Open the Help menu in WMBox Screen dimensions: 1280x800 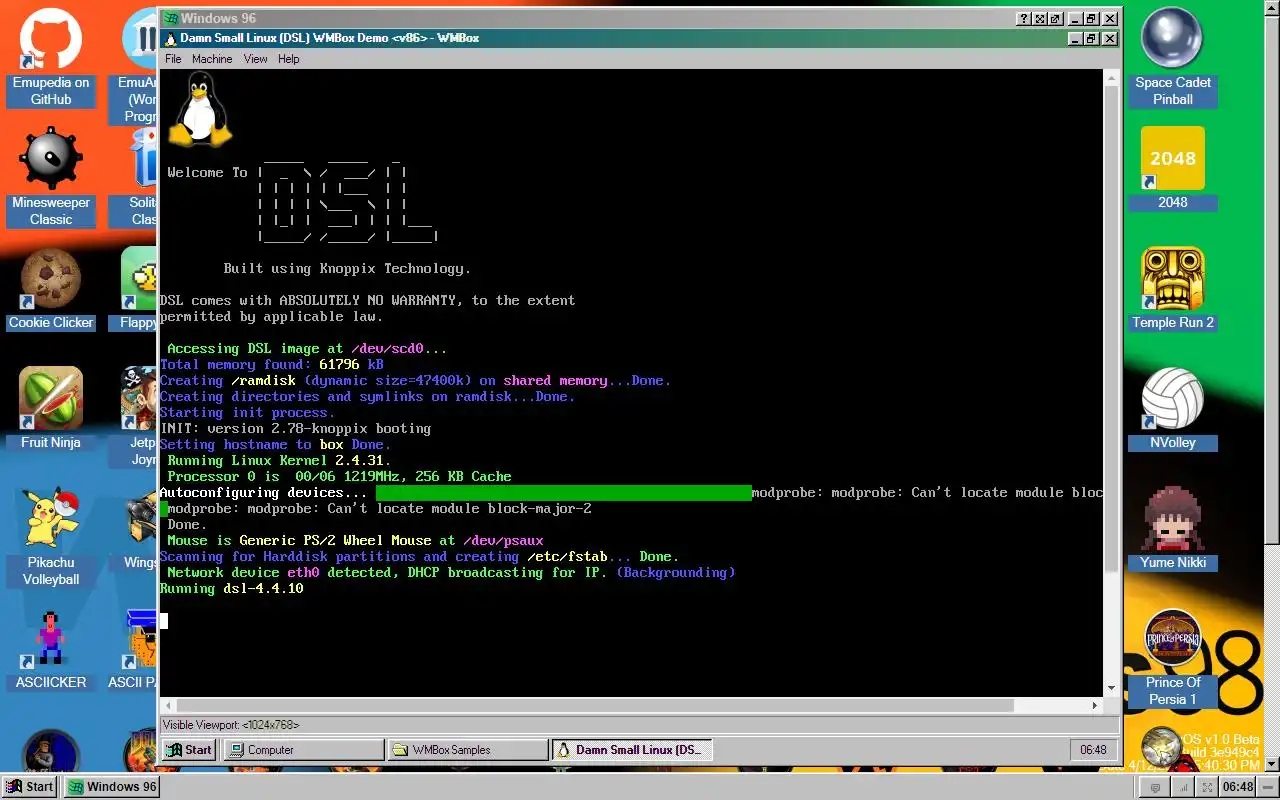289,59
